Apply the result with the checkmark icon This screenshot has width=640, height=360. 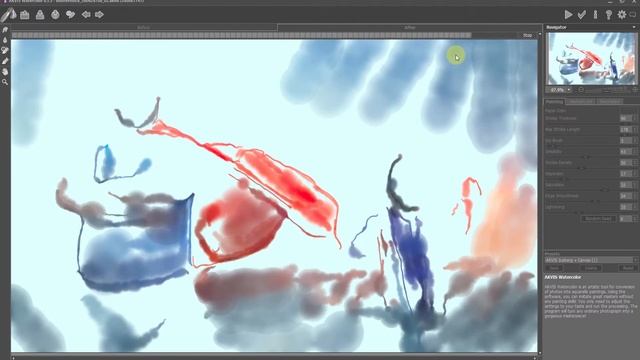582,15
